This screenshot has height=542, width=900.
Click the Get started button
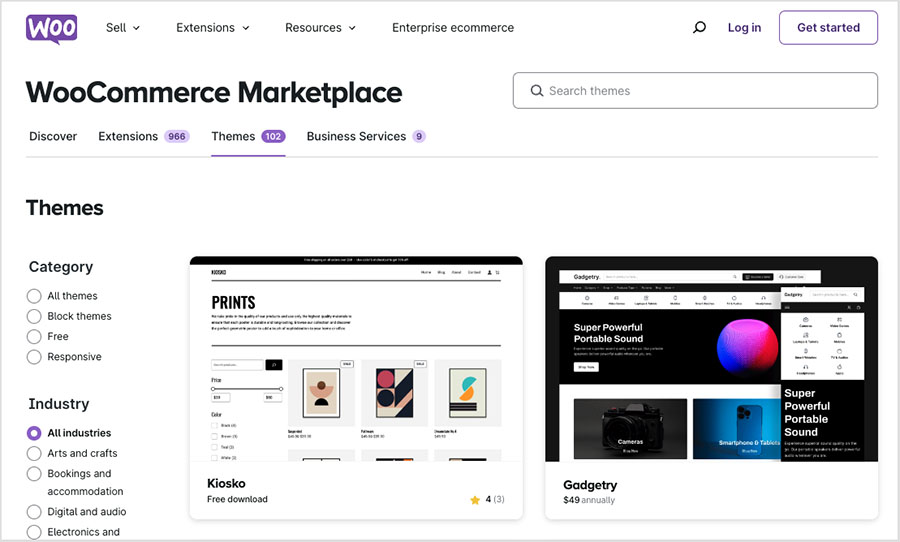pyautogui.click(x=828, y=28)
